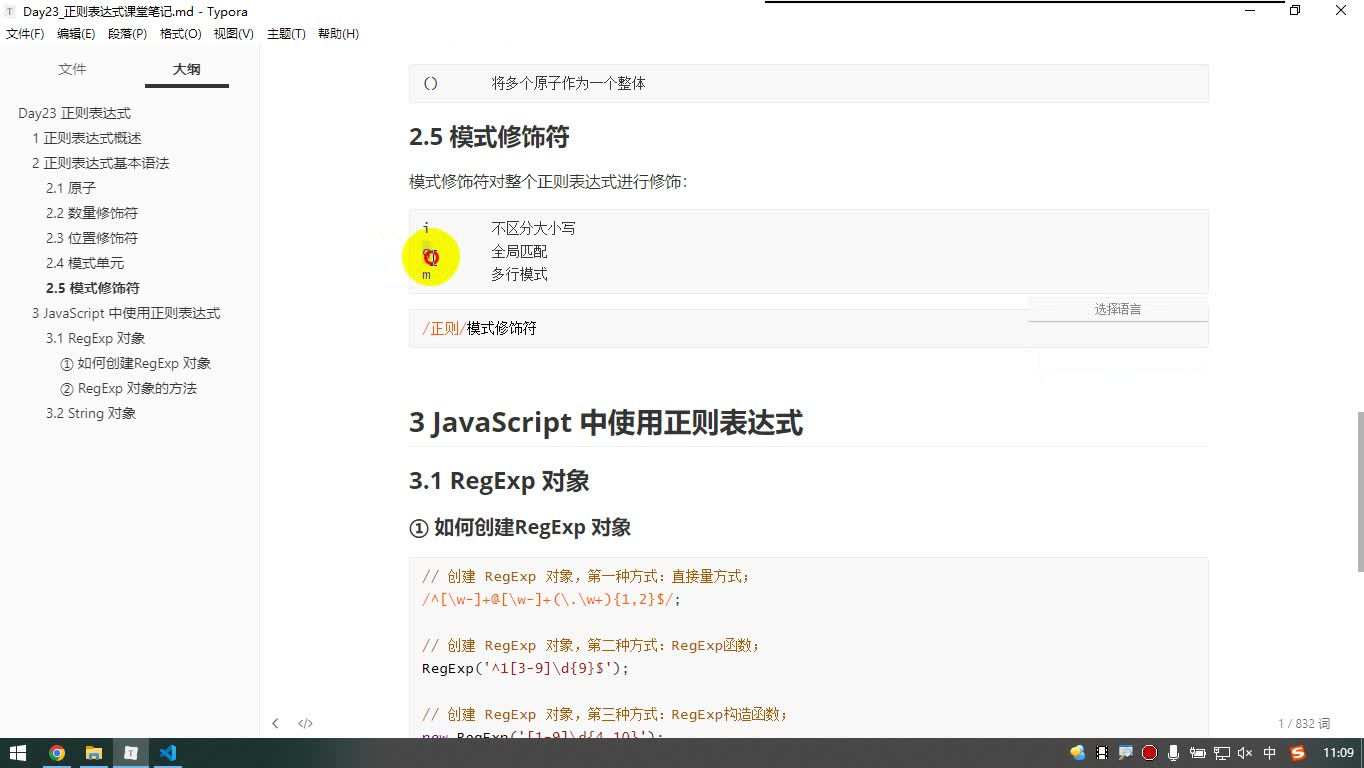Click the Typora taskbar icon
This screenshot has width=1364, height=768.
coord(130,753)
